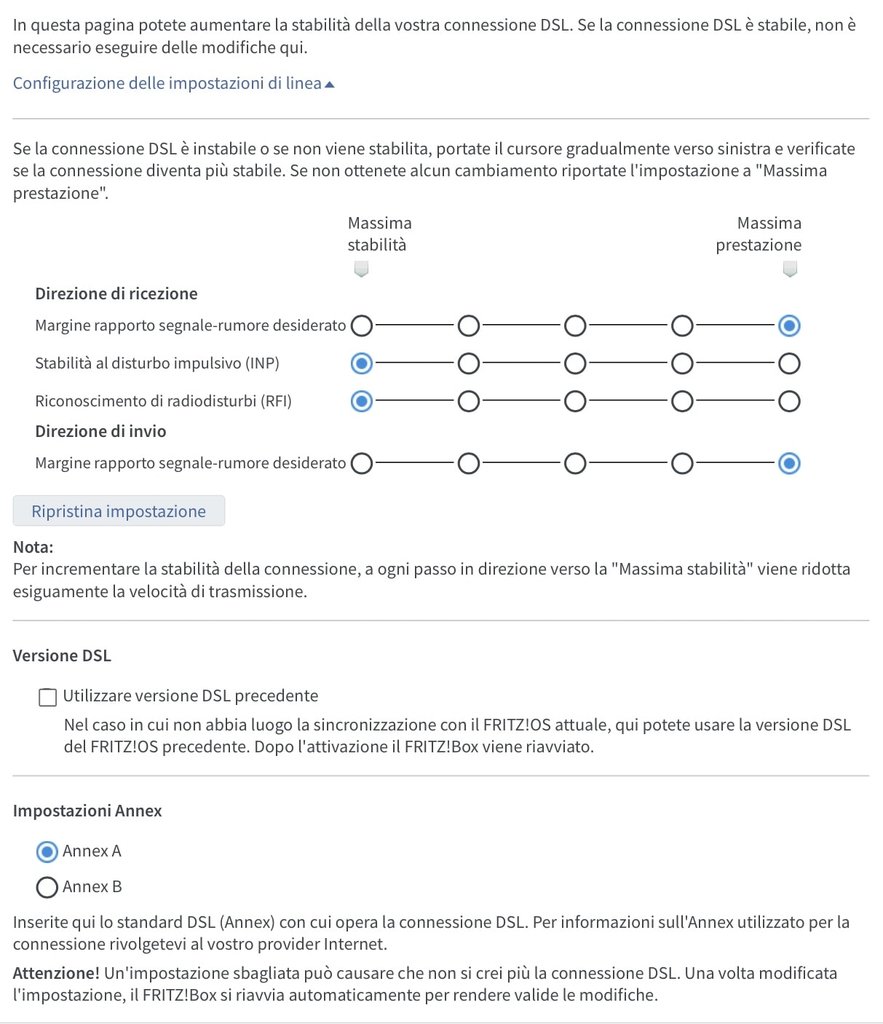This screenshot has width=883, height=1024.
Task: Select fourth step for reception signal-noise margin
Action: pyautogui.click(x=682, y=326)
